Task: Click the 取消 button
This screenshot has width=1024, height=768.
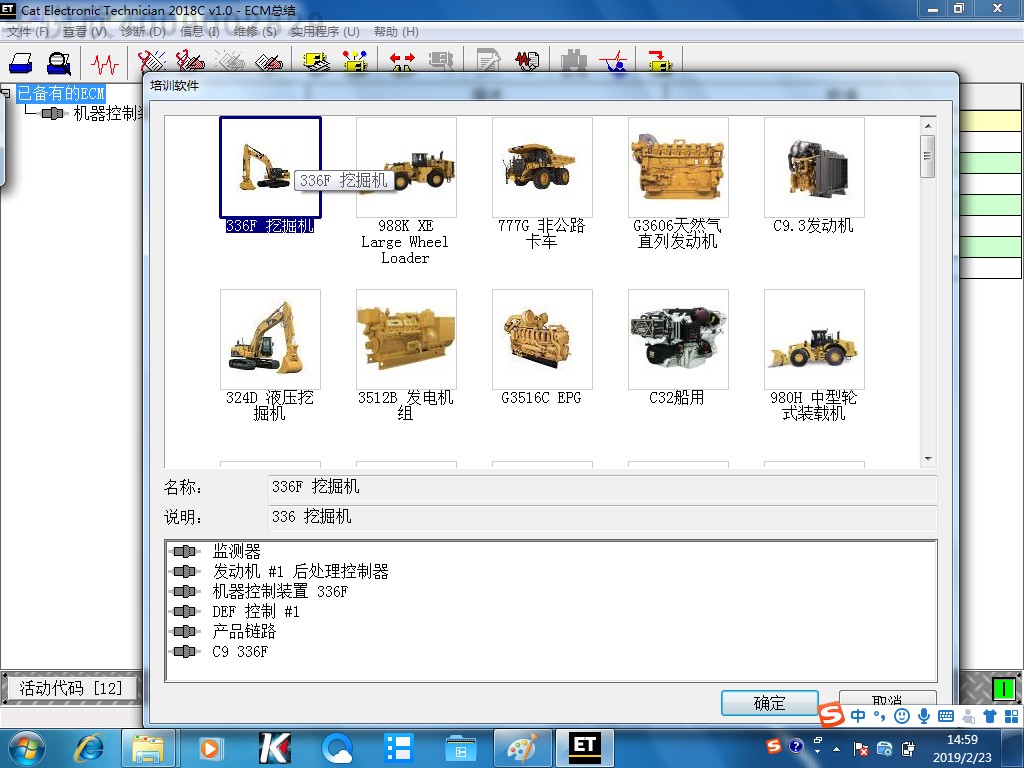Action: pyautogui.click(x=888, y=700)
